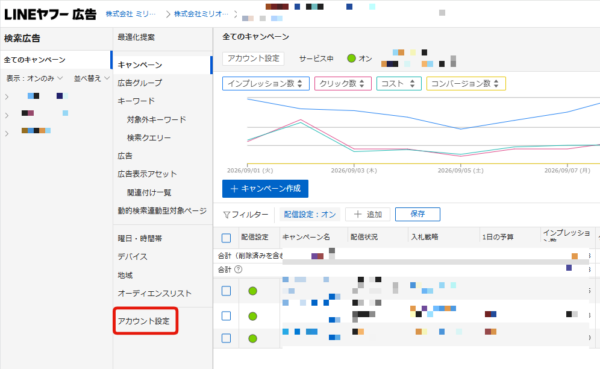Open the キーワード menu item
This screenshot has height=369, width=600.
[x=136, y=101]
